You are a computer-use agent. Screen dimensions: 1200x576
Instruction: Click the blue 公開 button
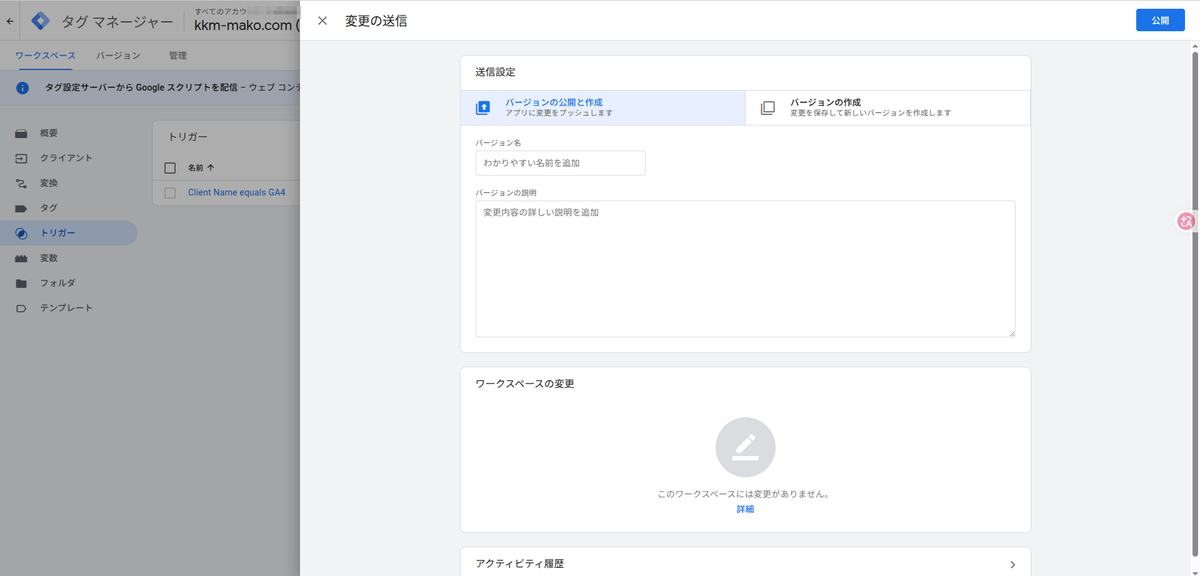[1160, 20]
